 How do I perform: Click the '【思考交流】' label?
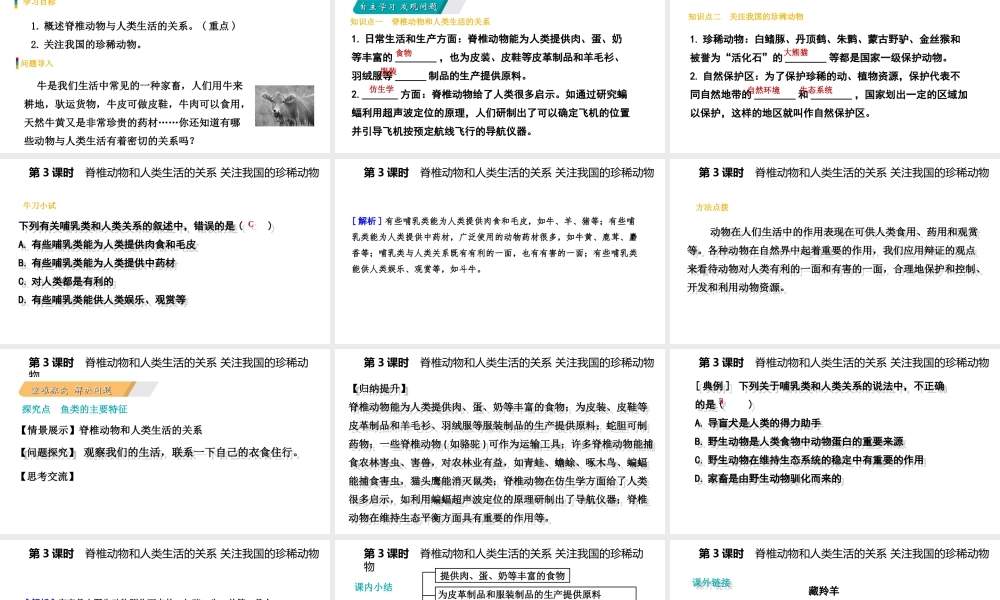tap(47, 476)
